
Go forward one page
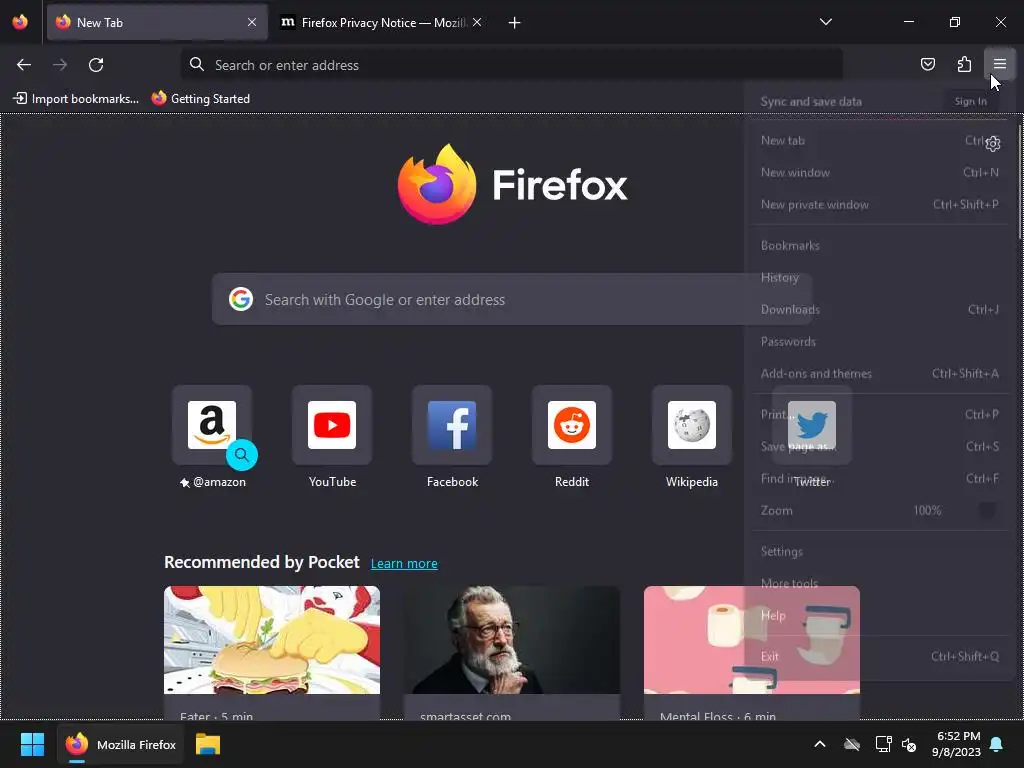pyautogui.click(x=60, y=65)
